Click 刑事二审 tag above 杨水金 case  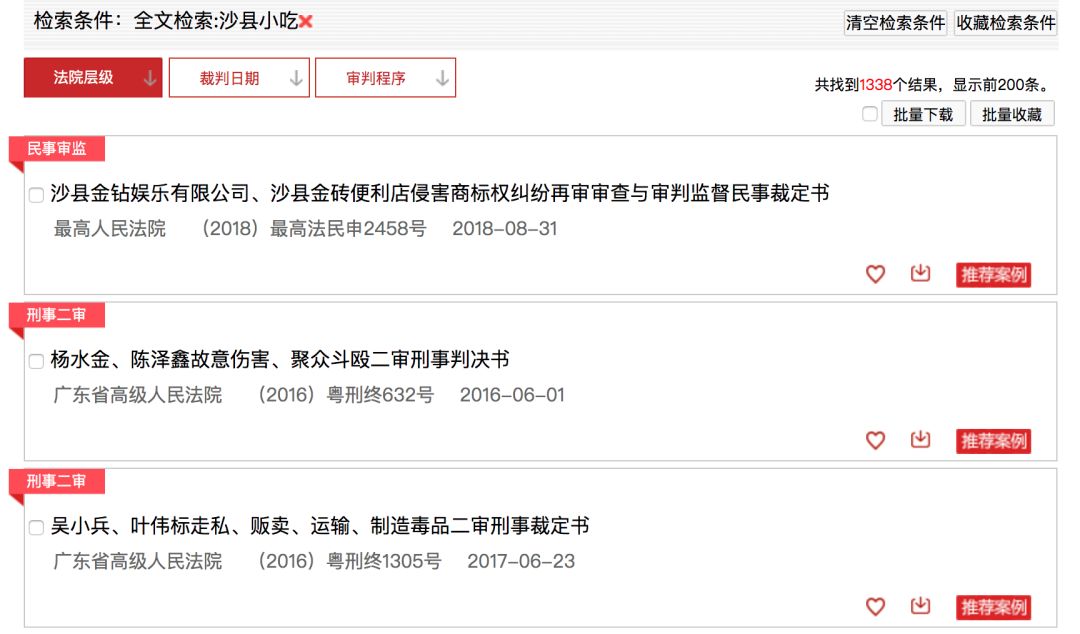pyautogui.click(x=56, y=315)
